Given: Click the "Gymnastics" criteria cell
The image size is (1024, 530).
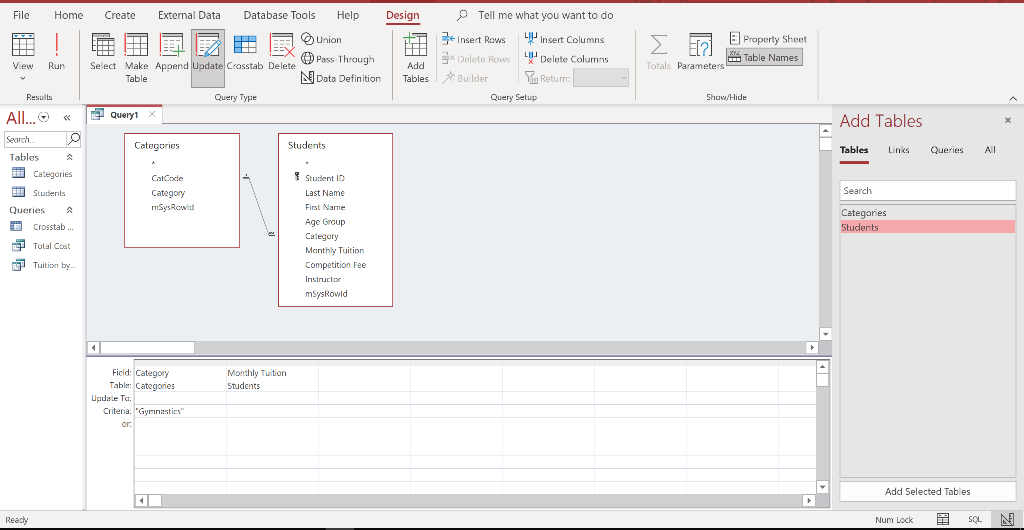Looking at the screenshot, I should pyautogui.click(x=180, y=412).
